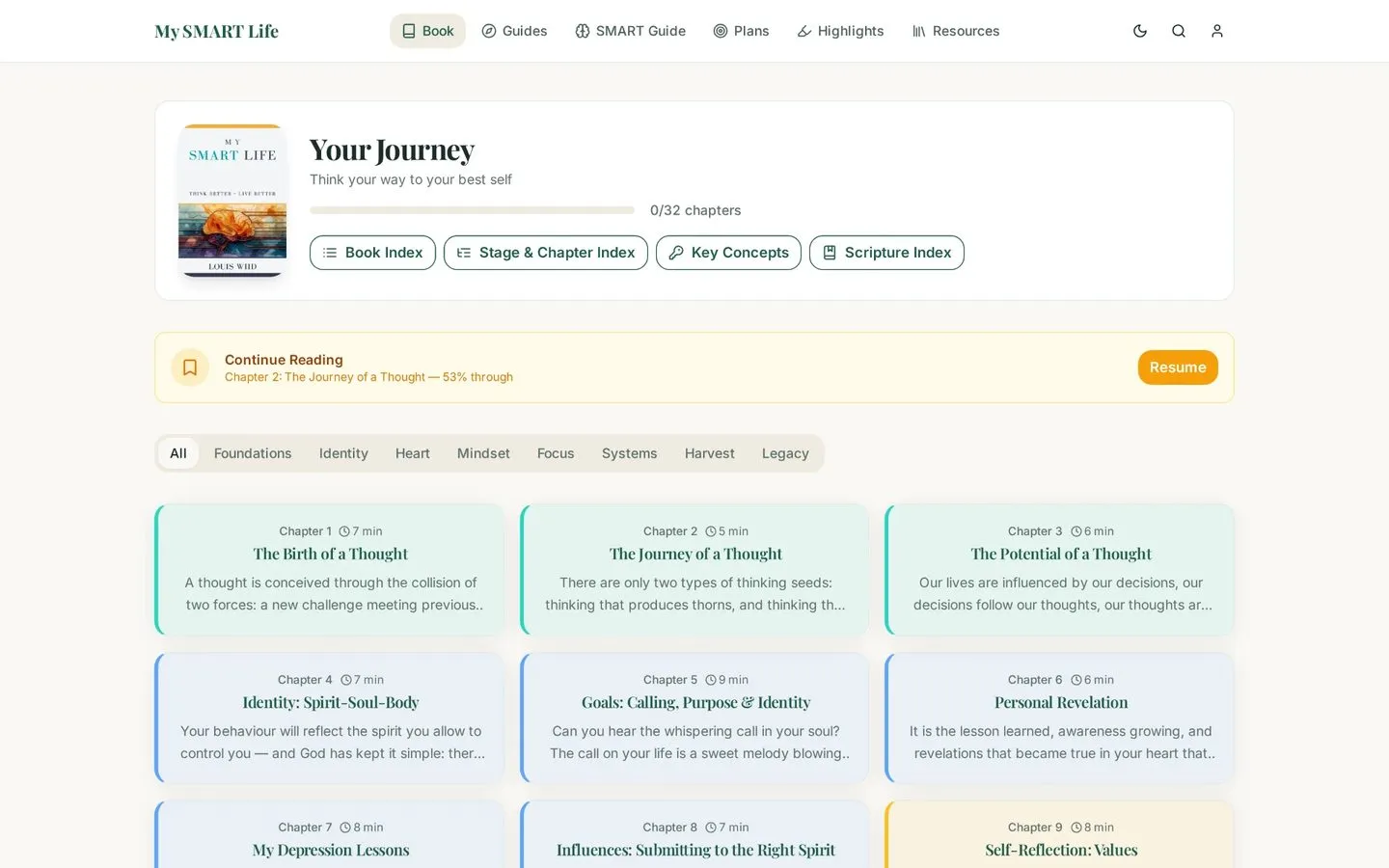1389x868 pixels.
Task: Click the brain icon beside SMART Guide
Action: click(583, 31)
